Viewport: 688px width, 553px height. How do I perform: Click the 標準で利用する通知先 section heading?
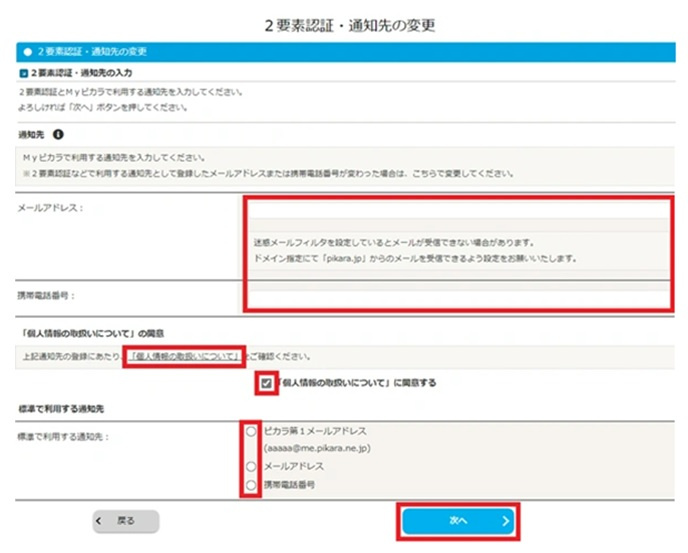tap(61, 409)
